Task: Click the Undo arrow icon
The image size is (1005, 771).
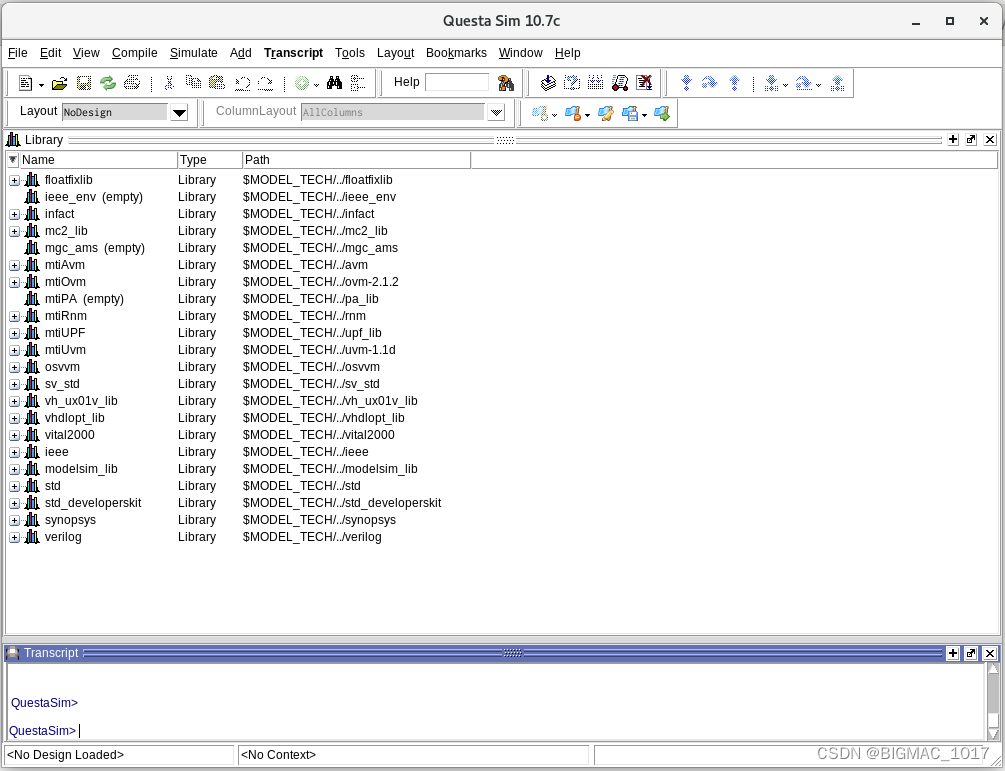Action: tap(242, 83)
